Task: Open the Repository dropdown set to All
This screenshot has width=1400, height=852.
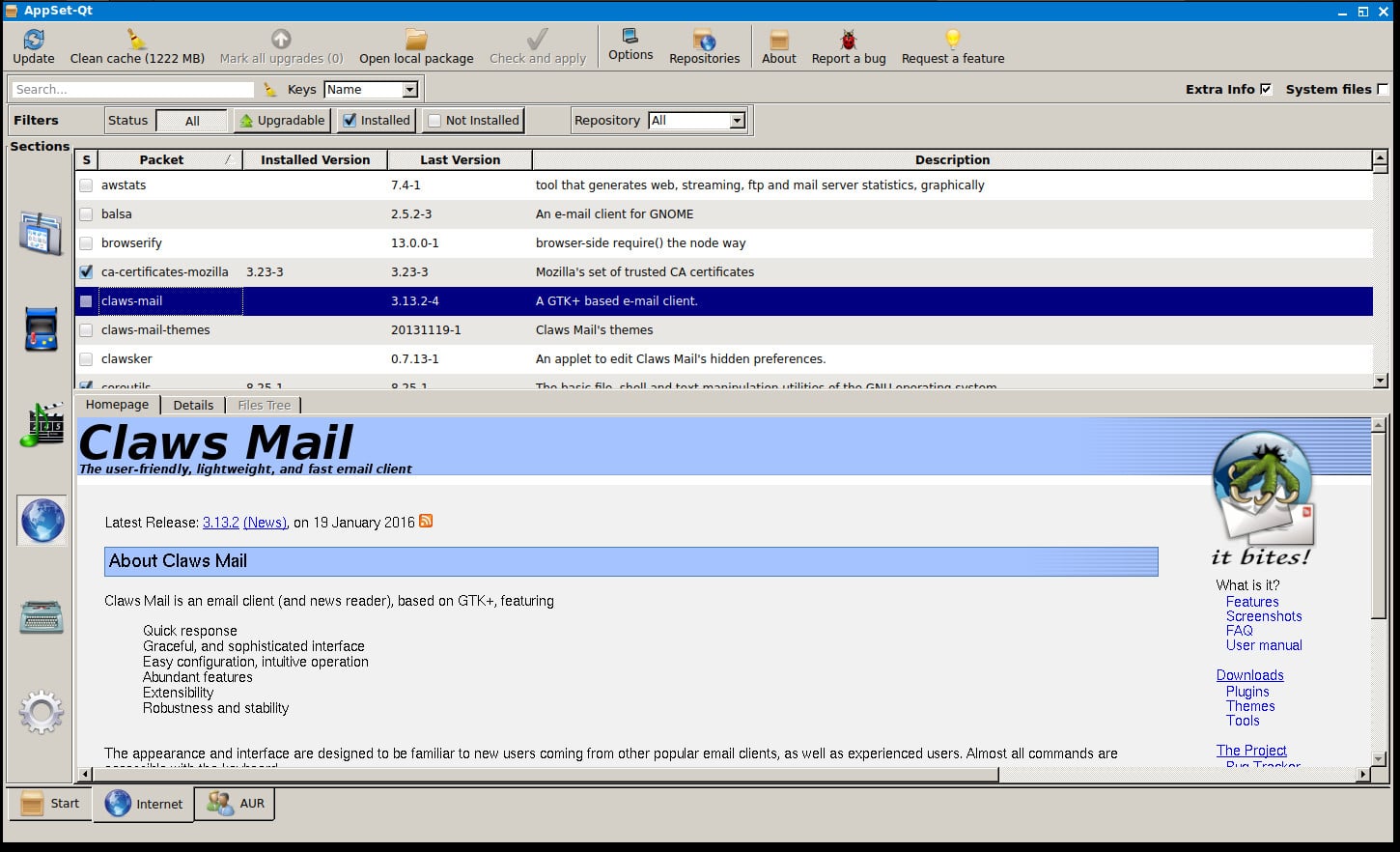Action: [697, 121]
